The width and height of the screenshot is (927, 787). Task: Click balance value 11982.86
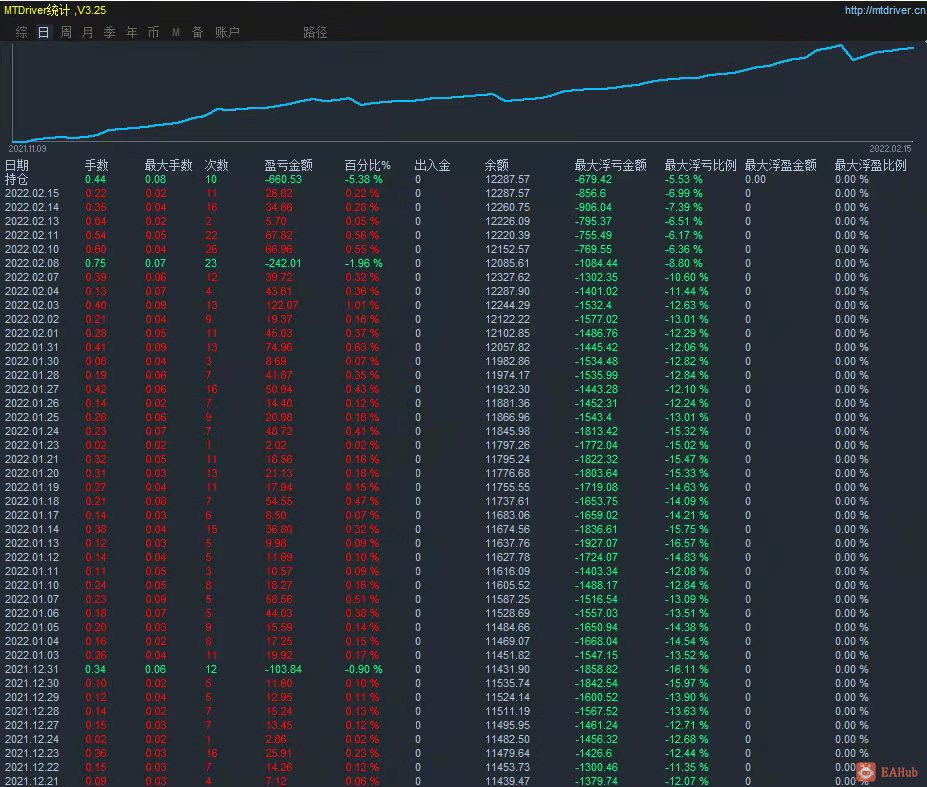click(x=507, y=361)
